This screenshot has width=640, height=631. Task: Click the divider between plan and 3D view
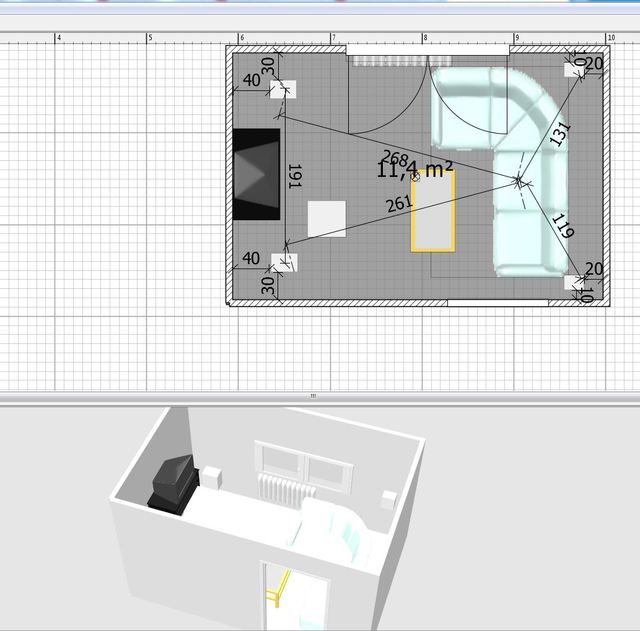tap(314, 396)
